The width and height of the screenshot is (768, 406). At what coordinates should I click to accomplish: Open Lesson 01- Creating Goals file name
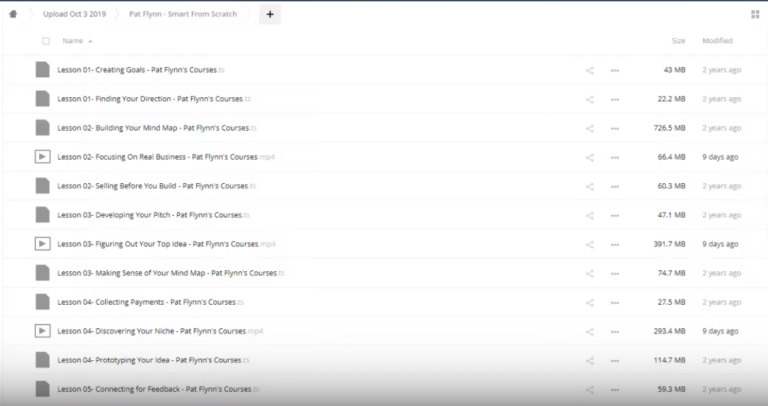[x=141, y=70]
